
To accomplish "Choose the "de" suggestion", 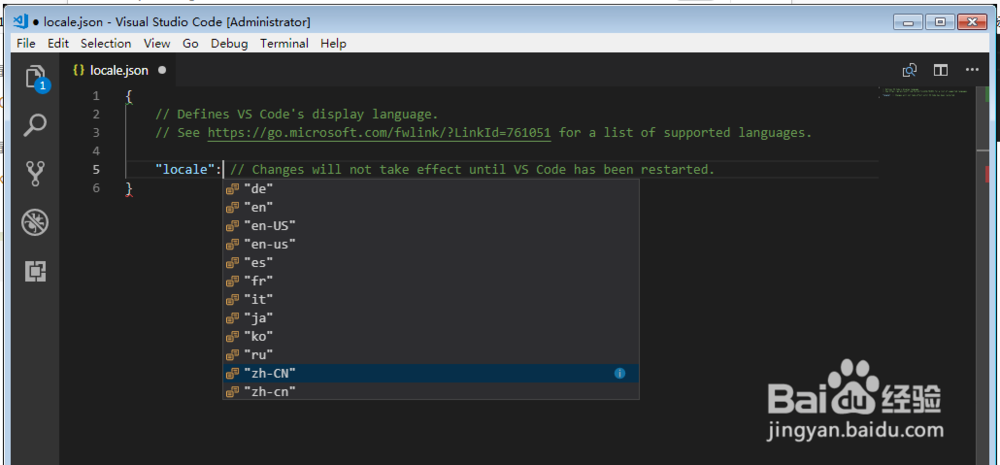I will pos(430,188).
